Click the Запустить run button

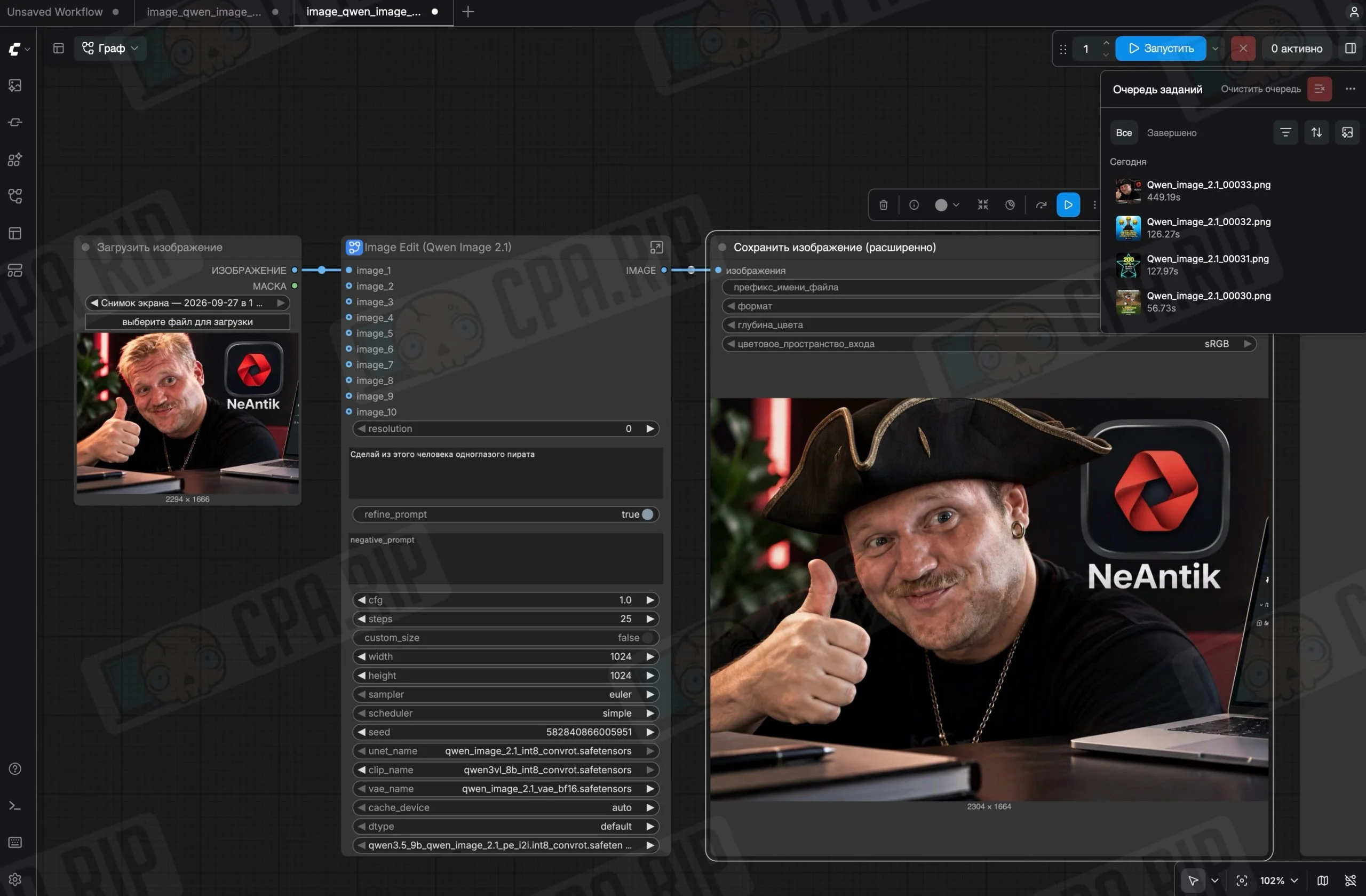click(1160, 48)
